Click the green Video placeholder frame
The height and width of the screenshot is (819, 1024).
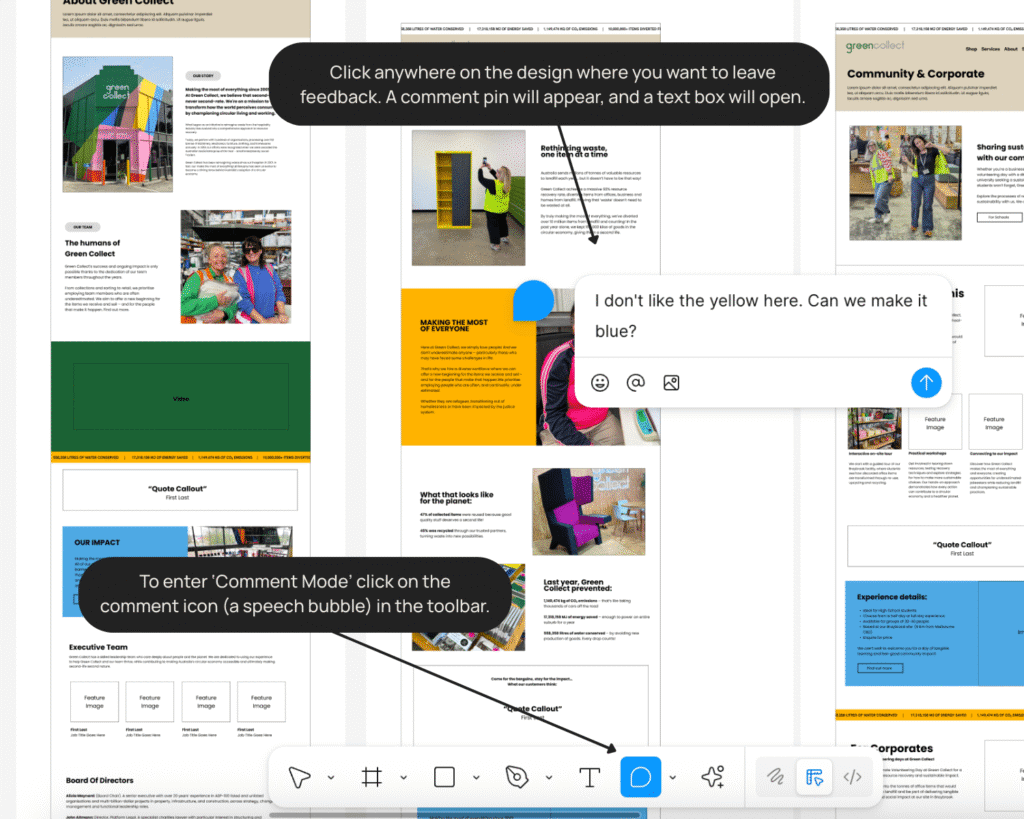coord(180,396)
